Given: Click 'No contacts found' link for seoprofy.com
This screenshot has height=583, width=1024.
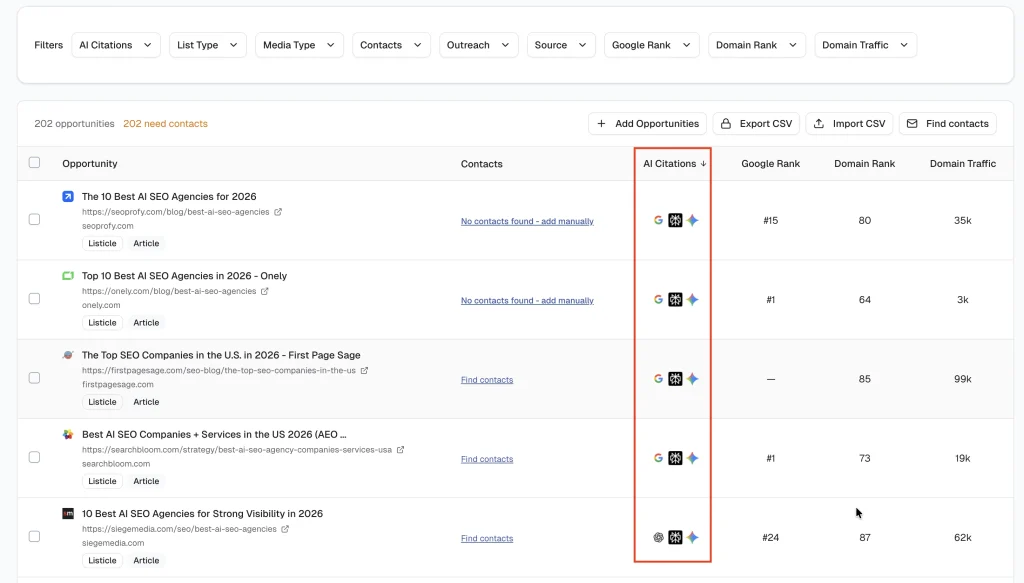Looking at the screenshot, I should 527,221.
